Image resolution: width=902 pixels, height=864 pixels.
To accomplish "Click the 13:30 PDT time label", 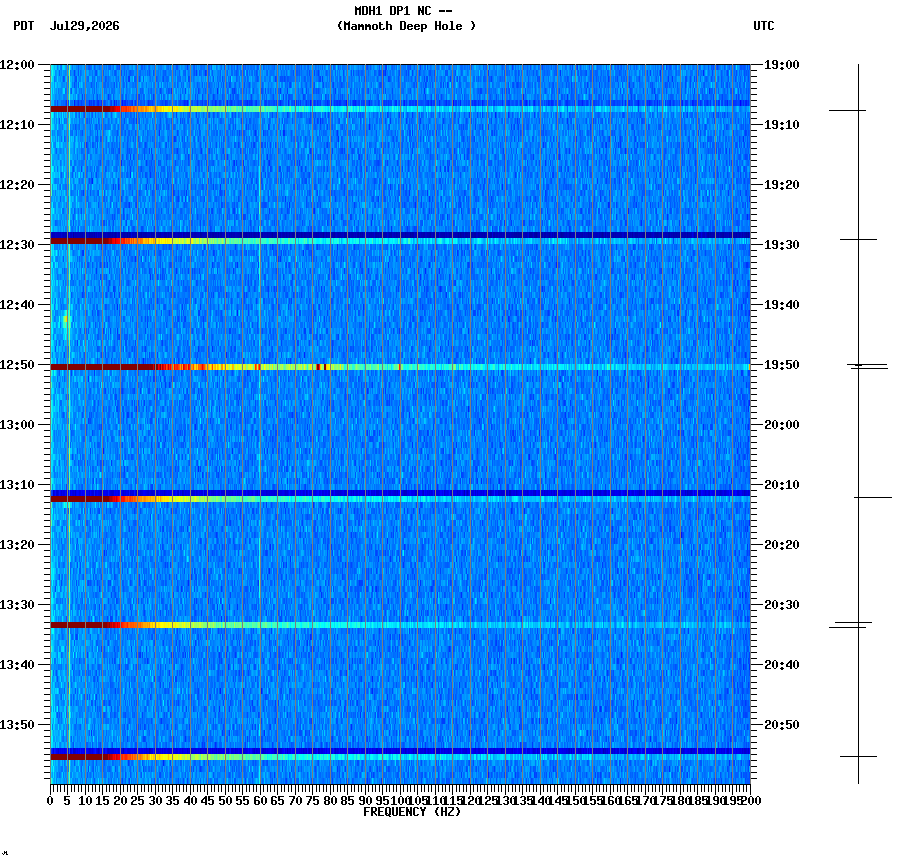I will click(17, 605).
